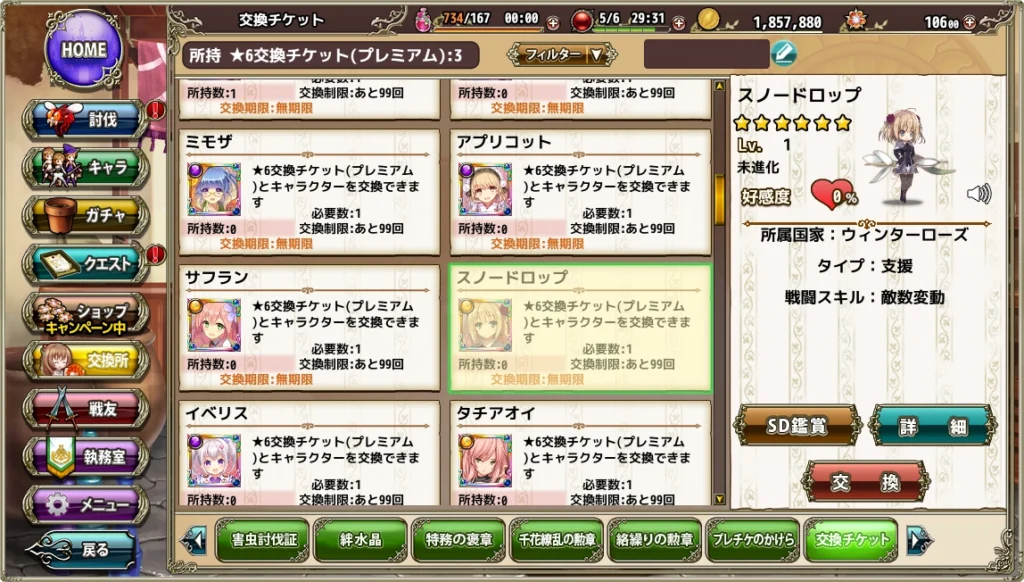Show next exchange tabs with right arrow
1024x582 pixels.
(x=920, y=540)
